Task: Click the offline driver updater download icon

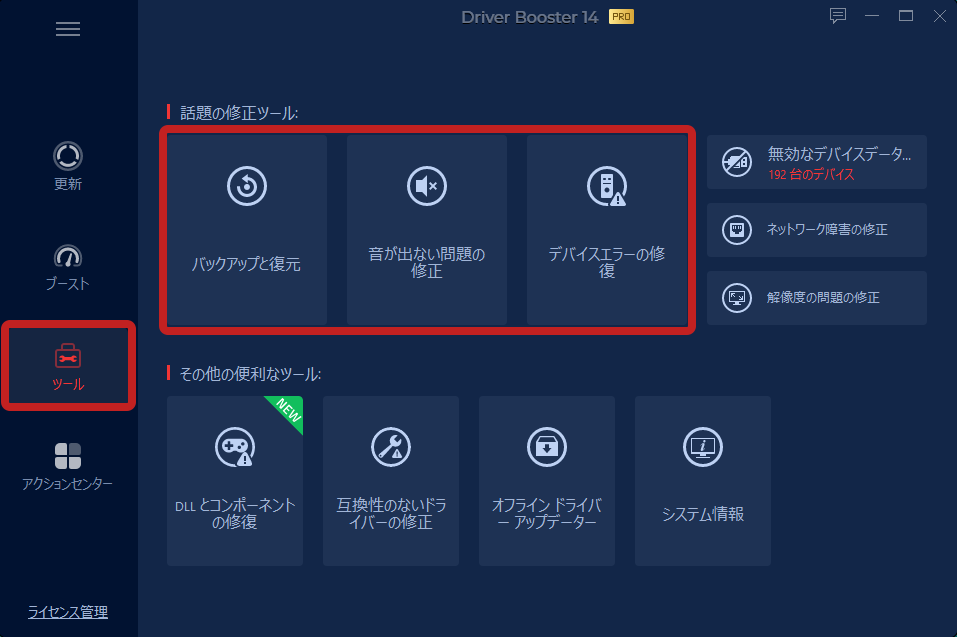Action: click(547, 447)
